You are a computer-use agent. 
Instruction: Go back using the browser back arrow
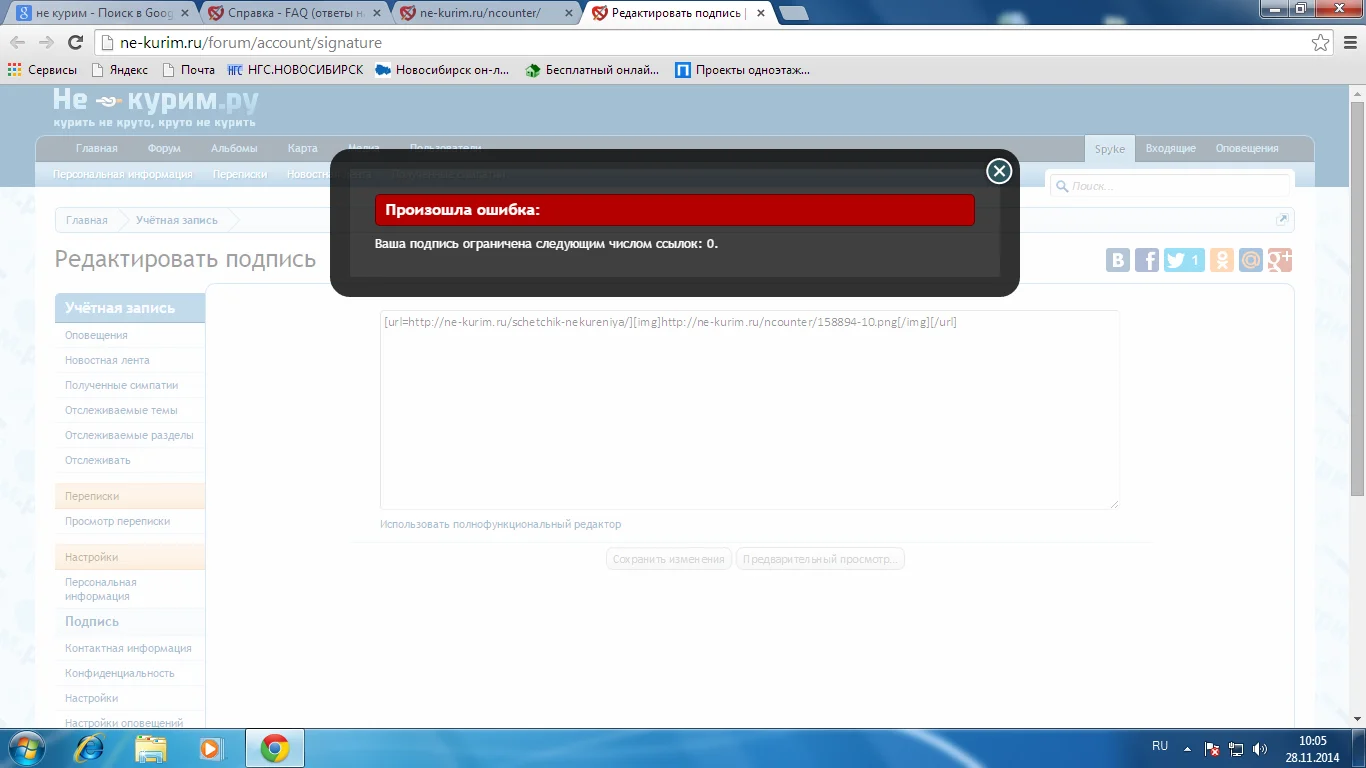(18, 43)
